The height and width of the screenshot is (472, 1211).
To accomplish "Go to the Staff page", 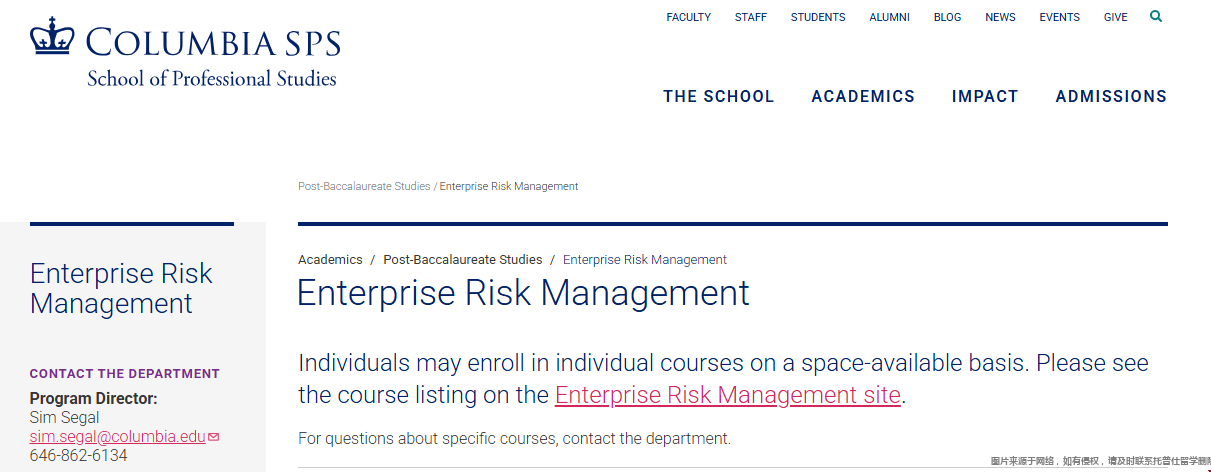I will point(751,17).
